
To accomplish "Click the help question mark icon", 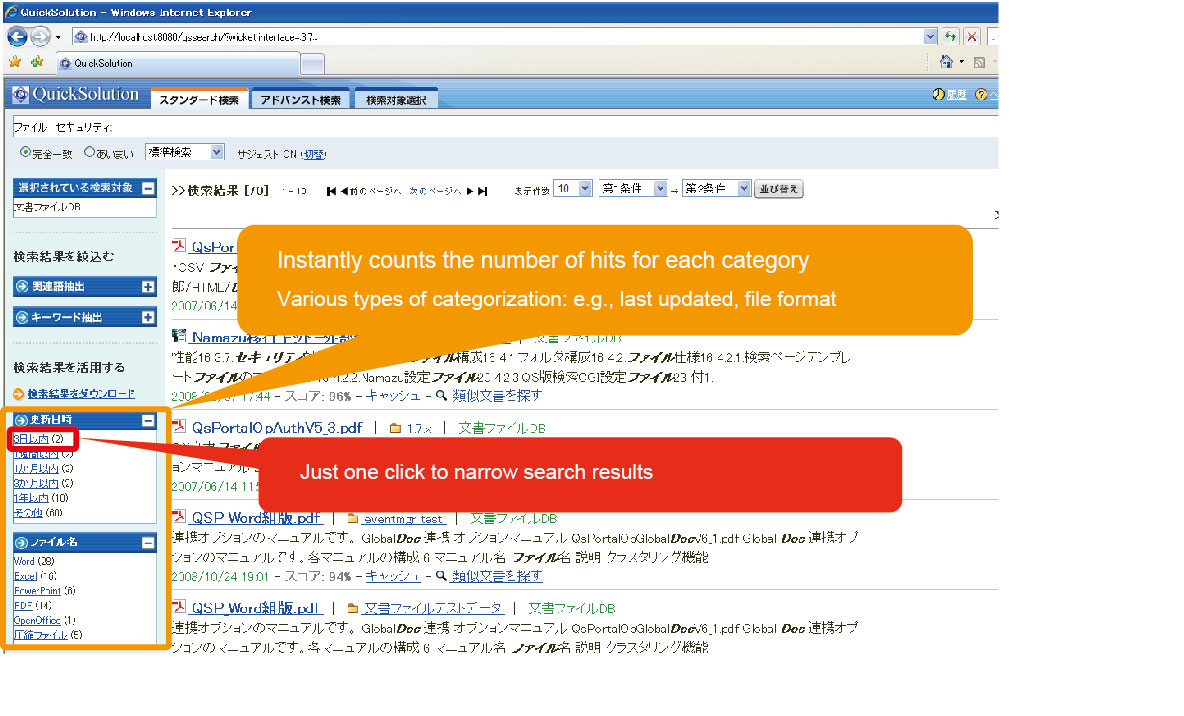I will [x=981, y=94].
